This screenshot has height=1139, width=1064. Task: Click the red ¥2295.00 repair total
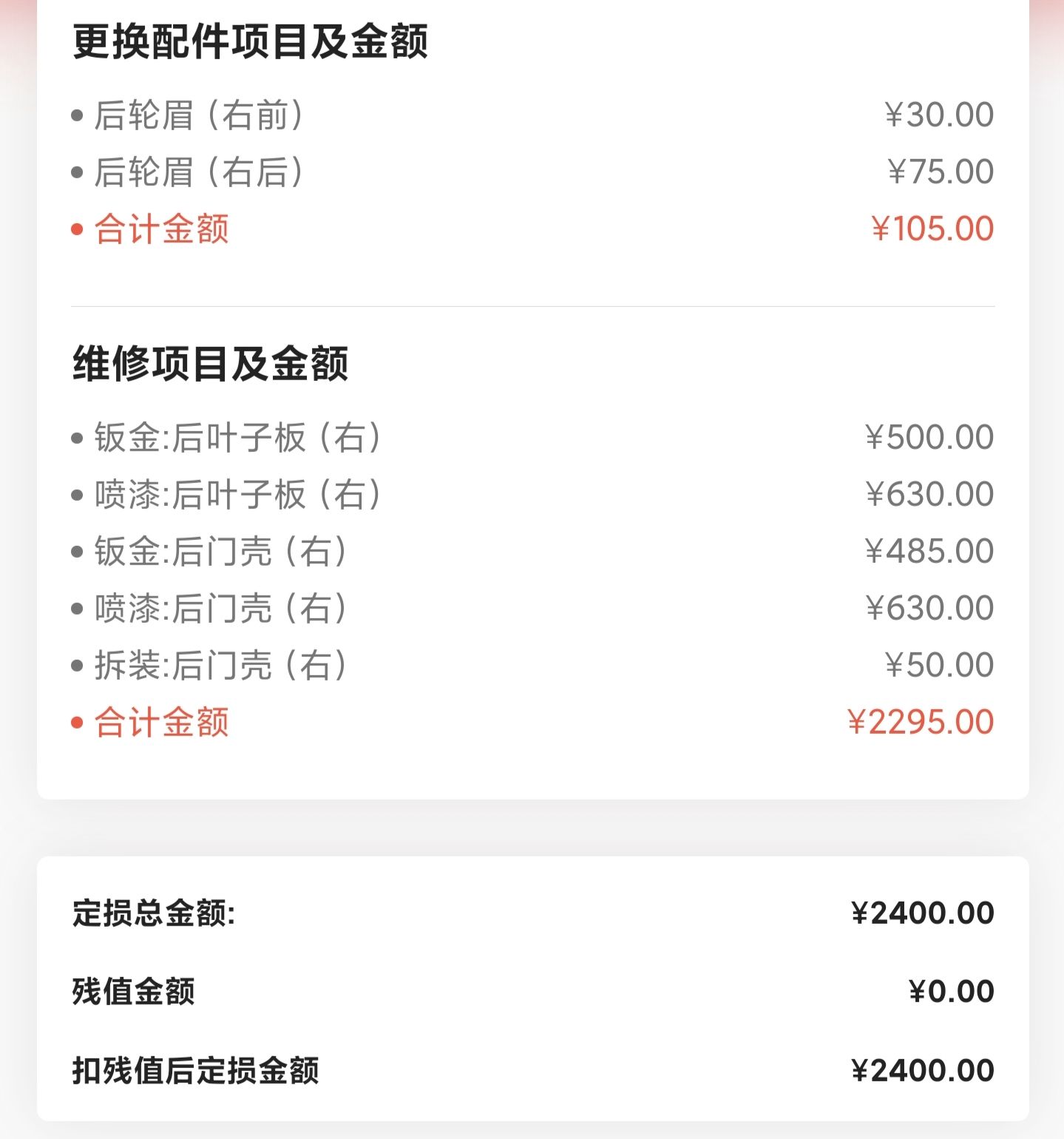(x=920, y=723)
